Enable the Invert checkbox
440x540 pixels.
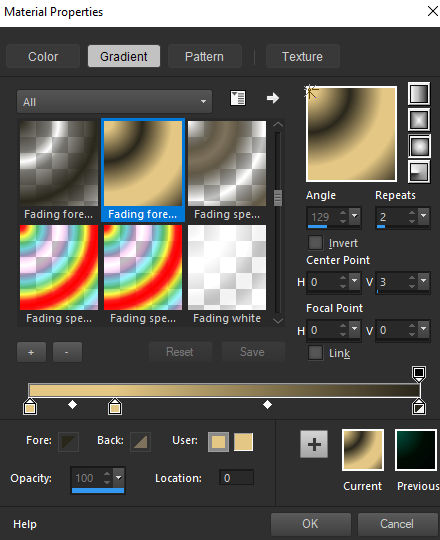coord(315,242)
